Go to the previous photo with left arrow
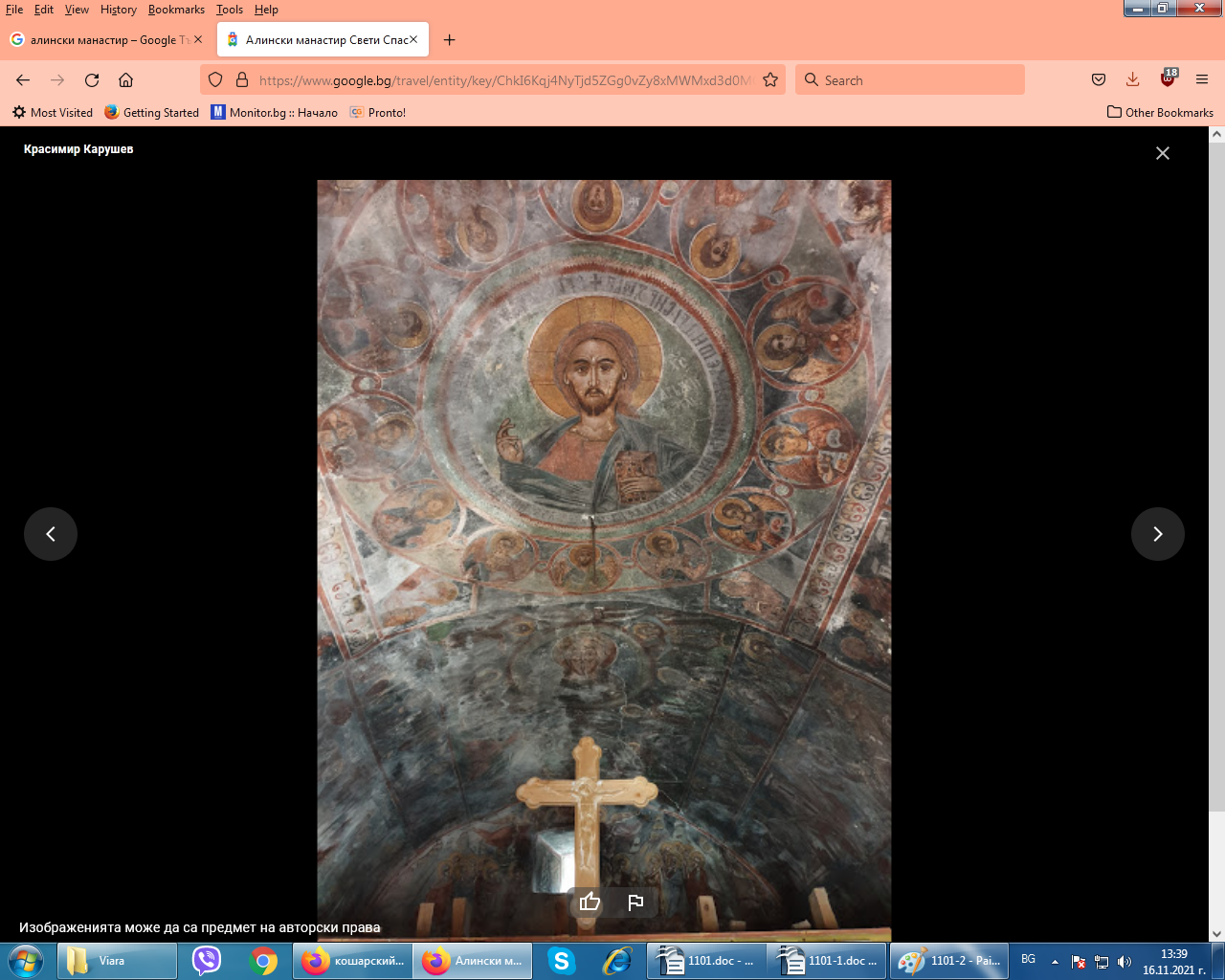The height and width of the screenshot is (980, 1225). 51,534
